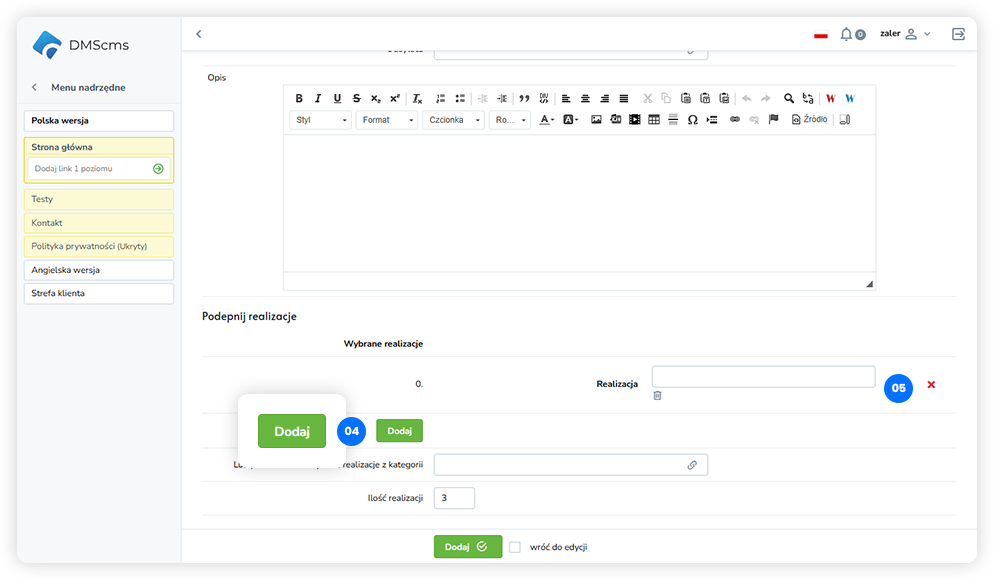Click the Ilość realizacji number field
This screenshot has height=580, width=994.
[x=454, y=498]
